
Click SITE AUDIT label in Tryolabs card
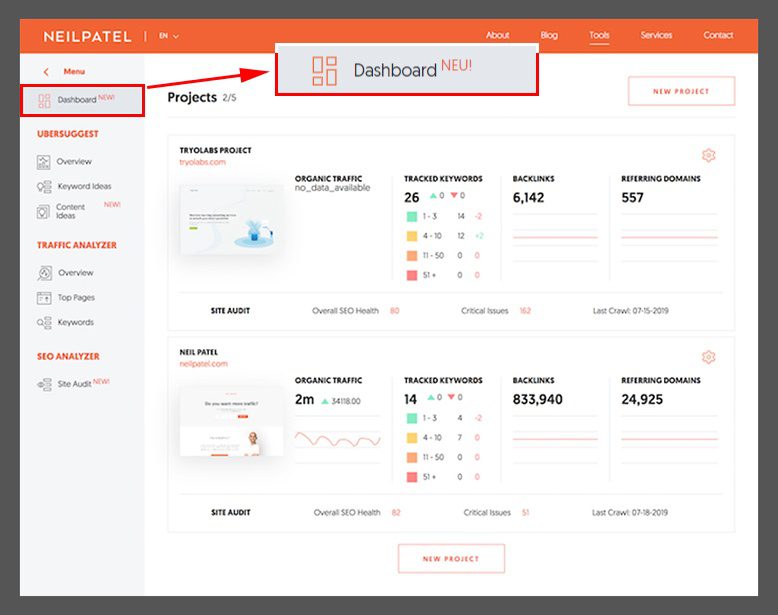point(230,311)
